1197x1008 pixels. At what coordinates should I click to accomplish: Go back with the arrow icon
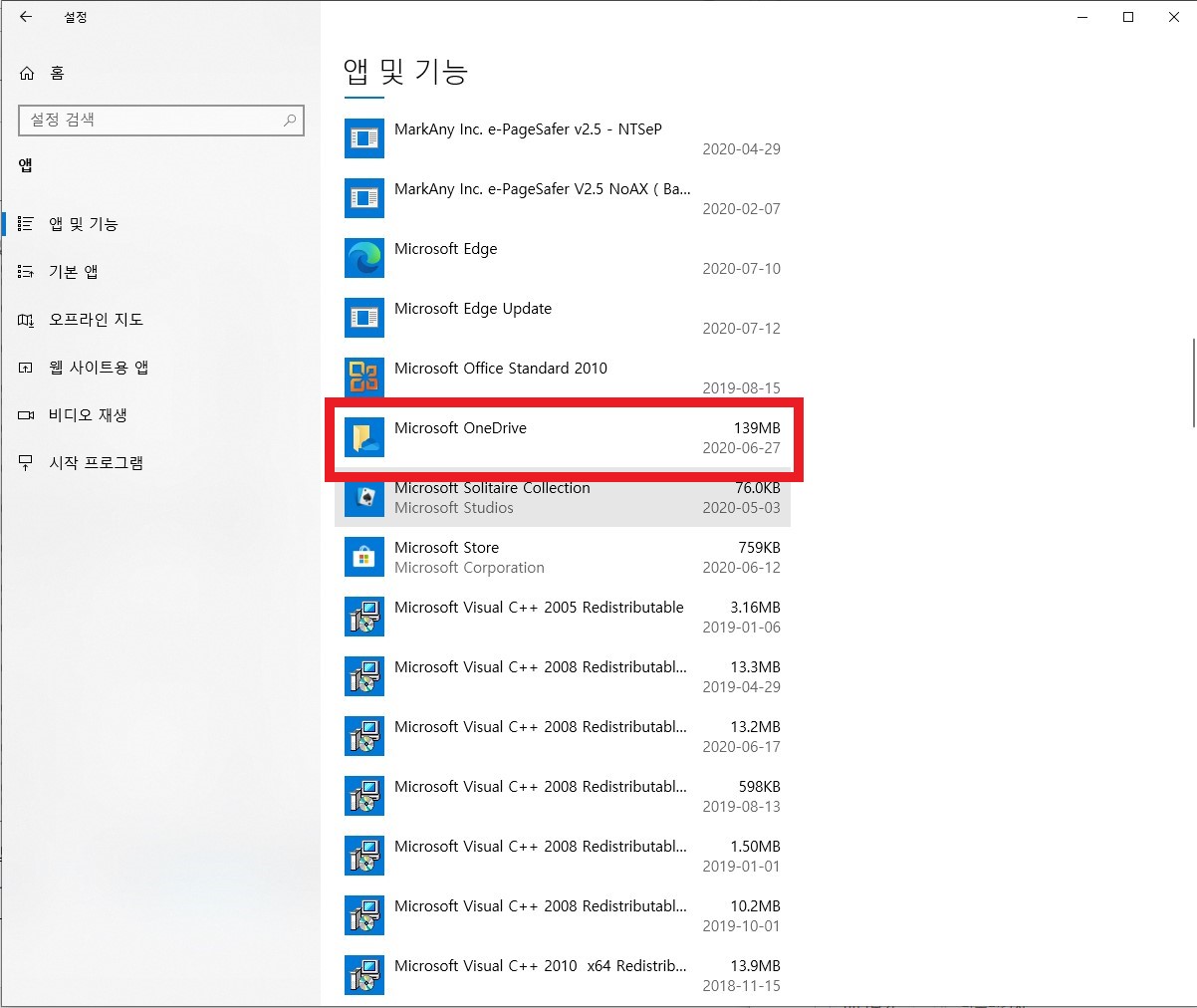coord(26,17)
